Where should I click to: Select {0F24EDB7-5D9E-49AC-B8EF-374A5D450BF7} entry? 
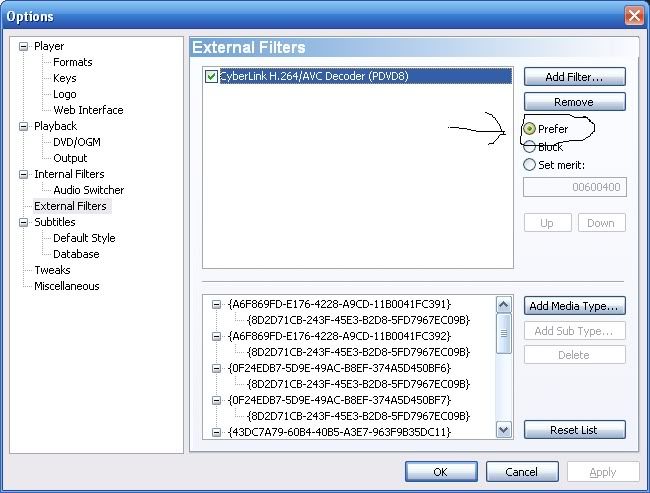point(339,400)
